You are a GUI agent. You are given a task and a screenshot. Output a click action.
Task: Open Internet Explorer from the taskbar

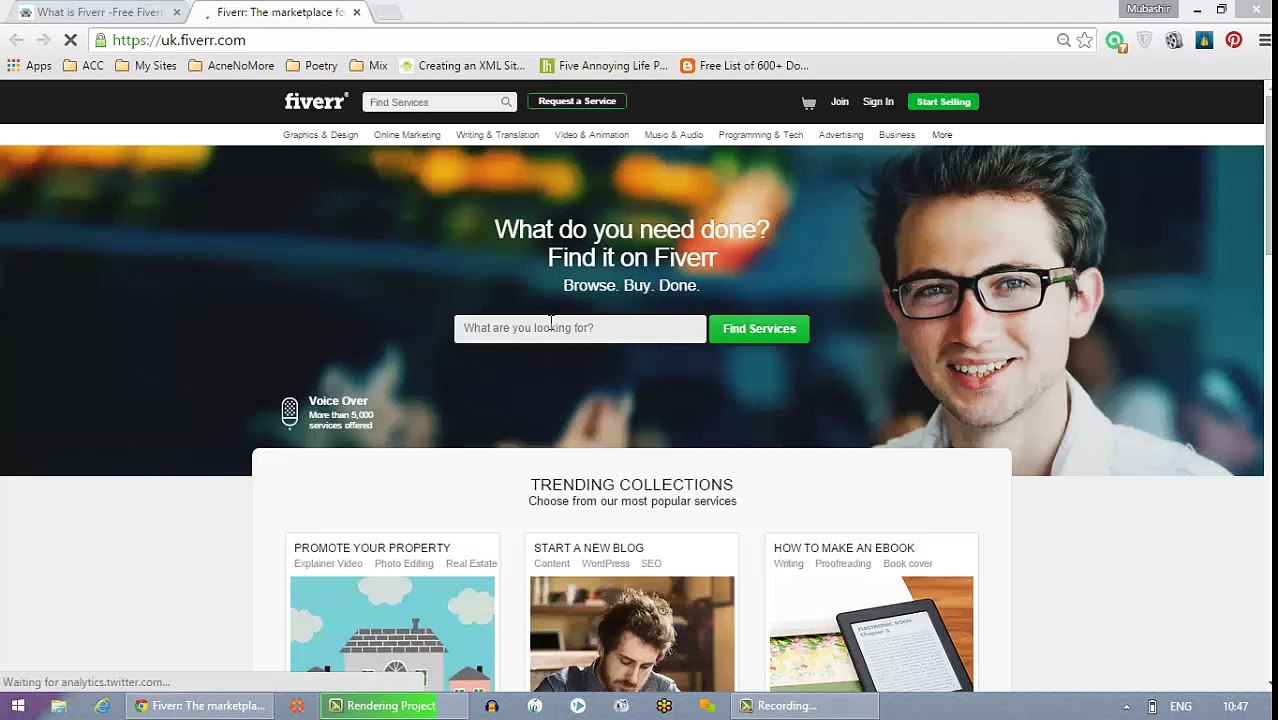click(102, 706)
